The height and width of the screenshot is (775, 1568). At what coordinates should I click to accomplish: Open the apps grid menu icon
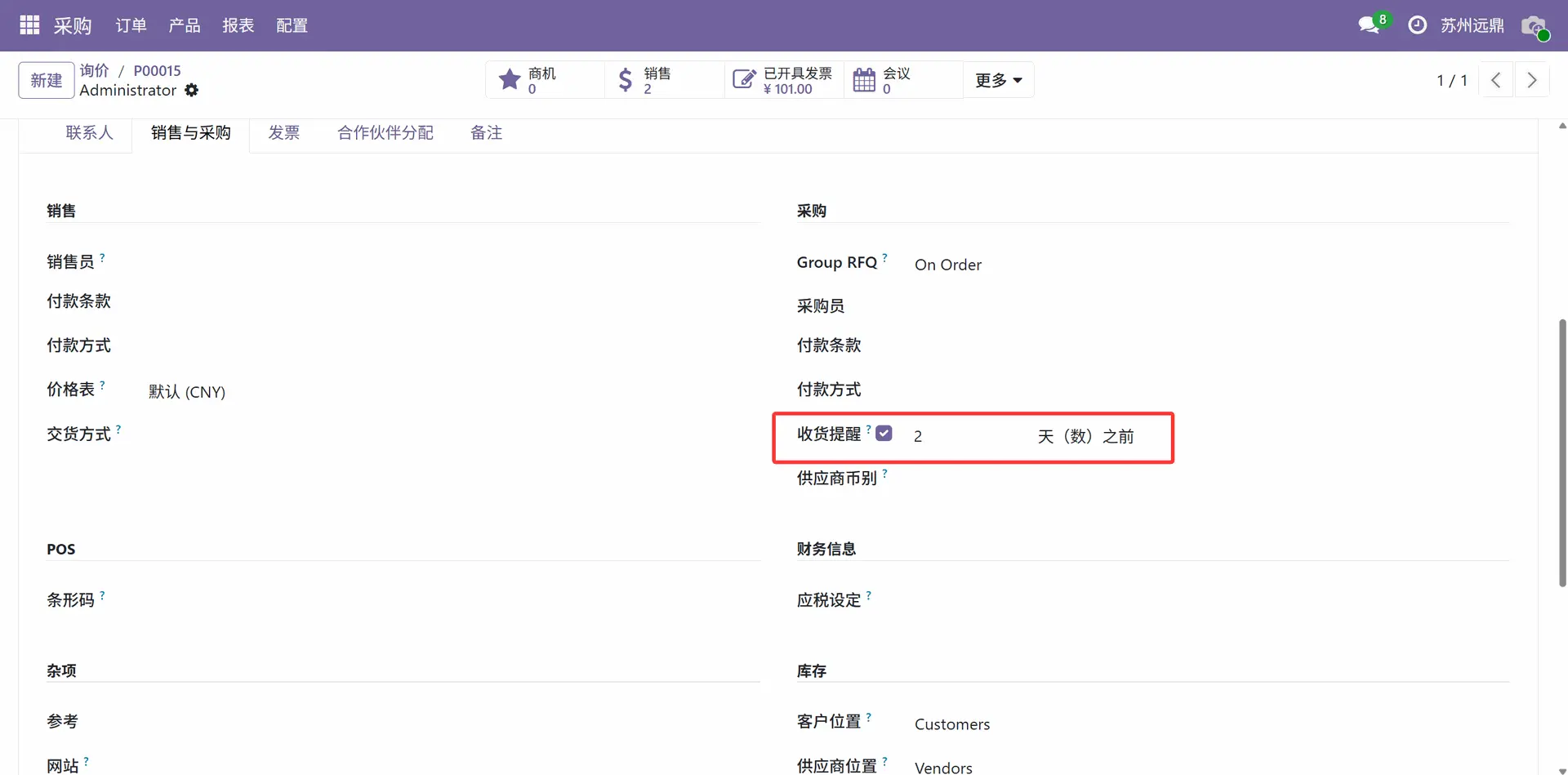(x=29, y=25)
